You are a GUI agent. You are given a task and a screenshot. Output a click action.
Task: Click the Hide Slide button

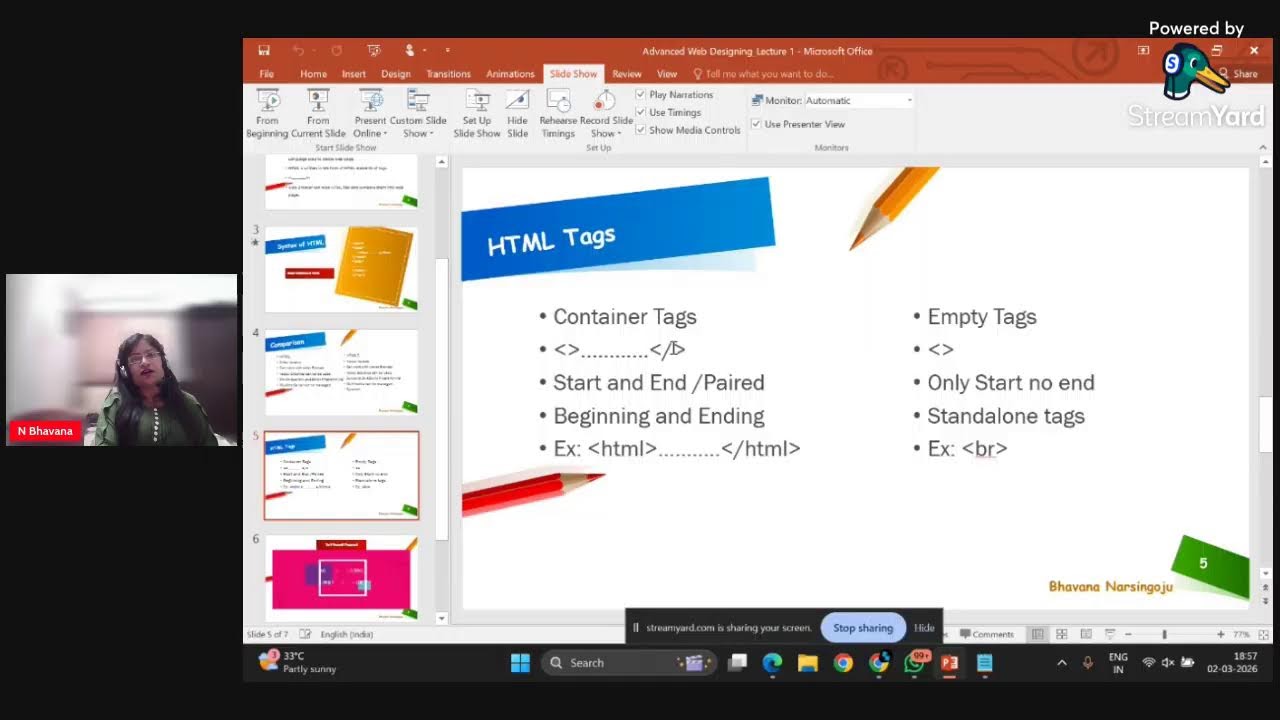click(517, 114)
